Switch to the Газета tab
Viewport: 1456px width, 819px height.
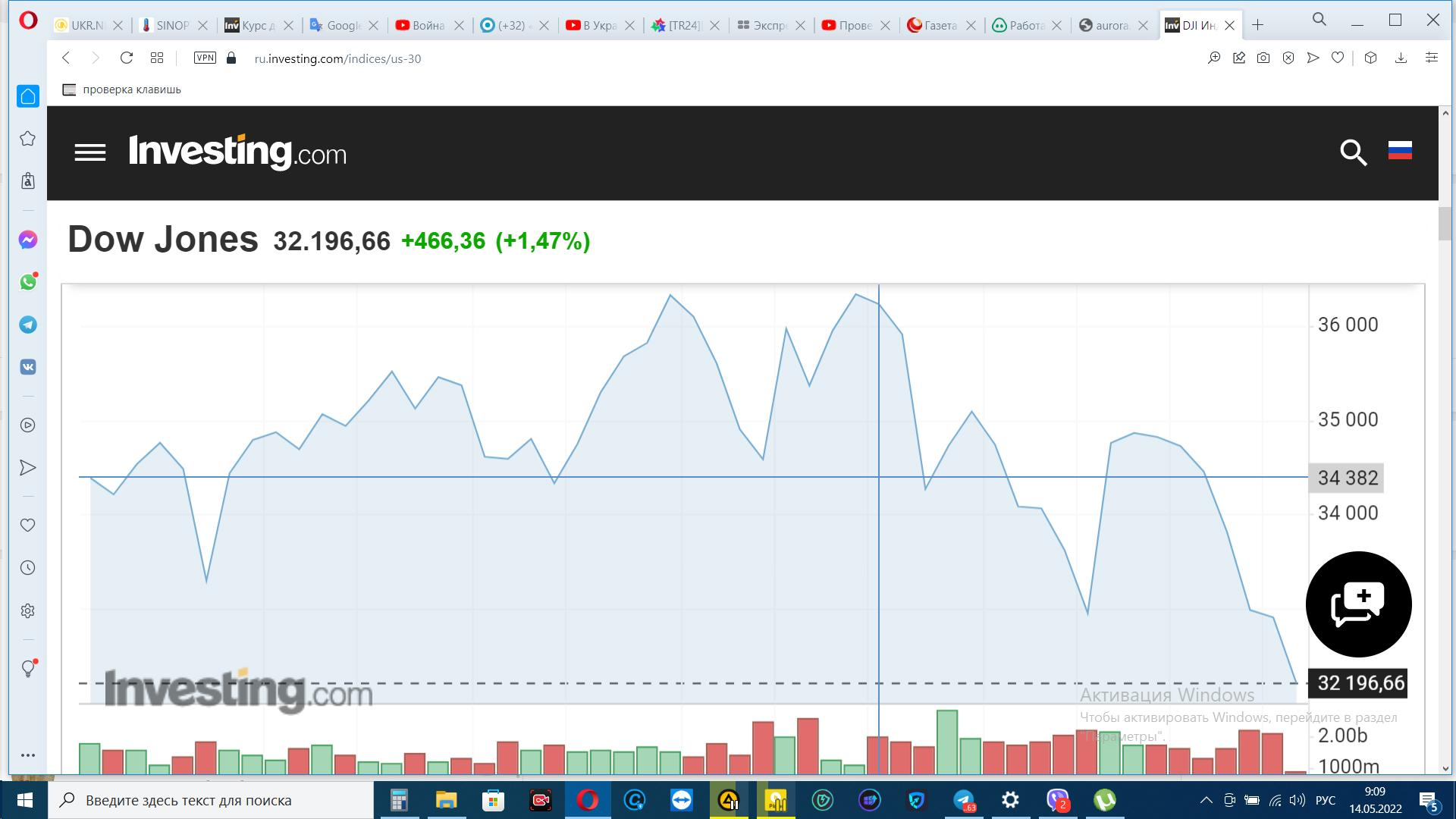coord(942,26)
